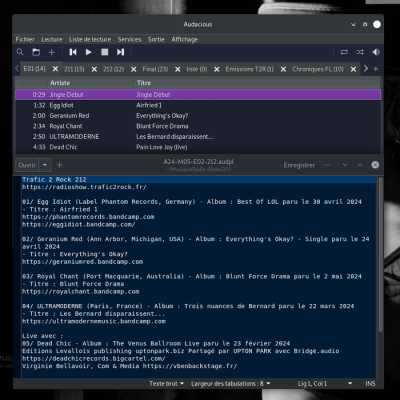Skip to next track
Viewport: 400px width, 400px height.
[x=120, y=52]
